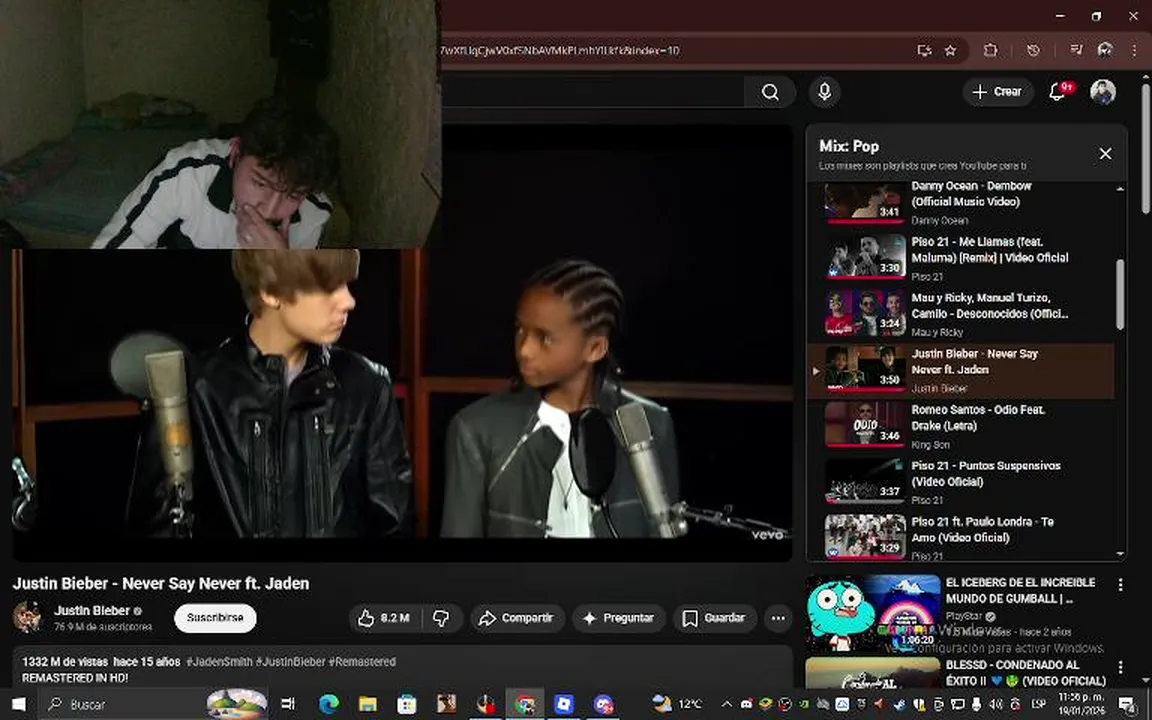Start voice search with microphone icon
Viewport: 1152px width, 720px height.
click(x=824, y=92)
